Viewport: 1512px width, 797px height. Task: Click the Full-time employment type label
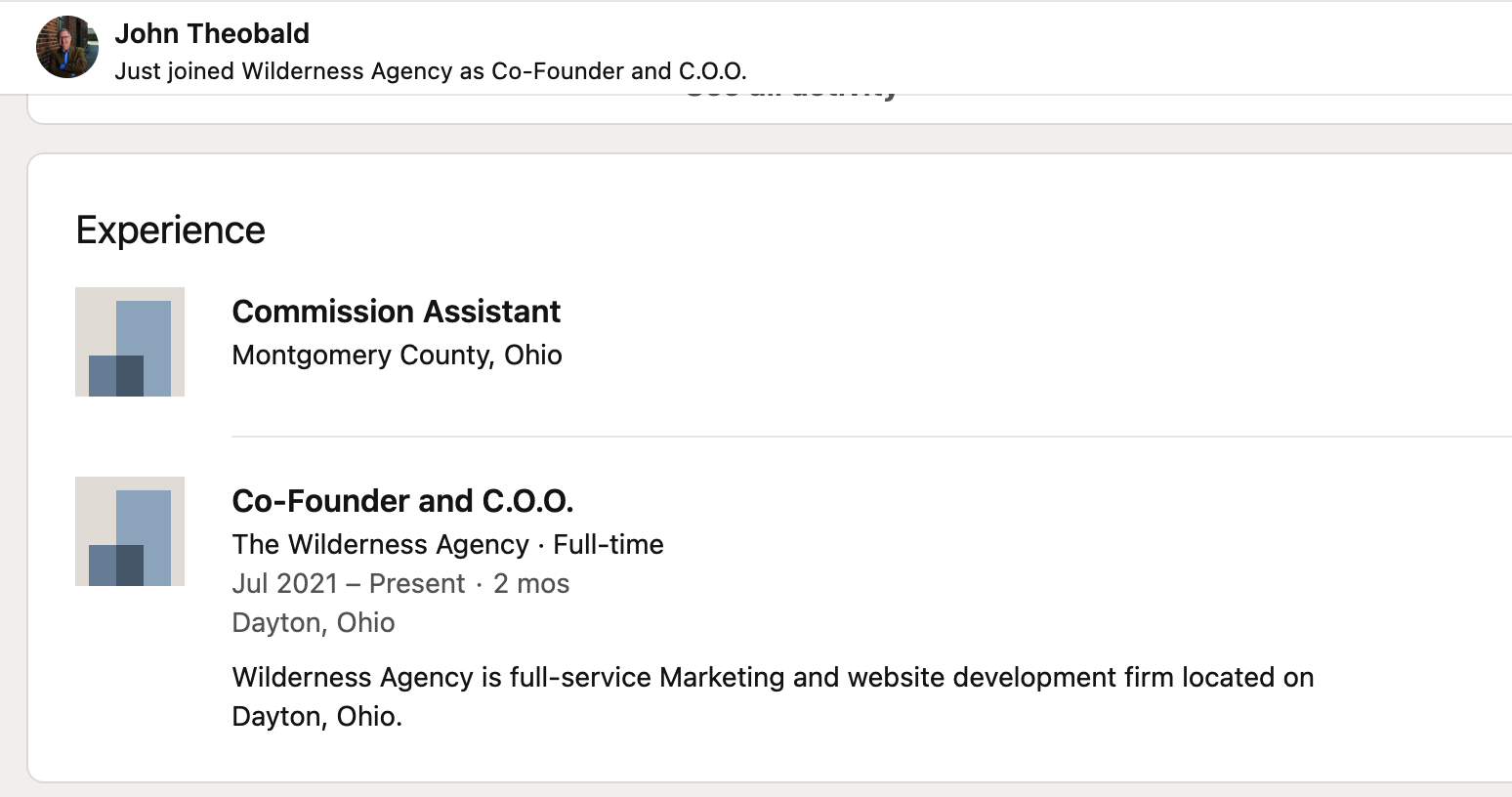(x=609, y=544)
